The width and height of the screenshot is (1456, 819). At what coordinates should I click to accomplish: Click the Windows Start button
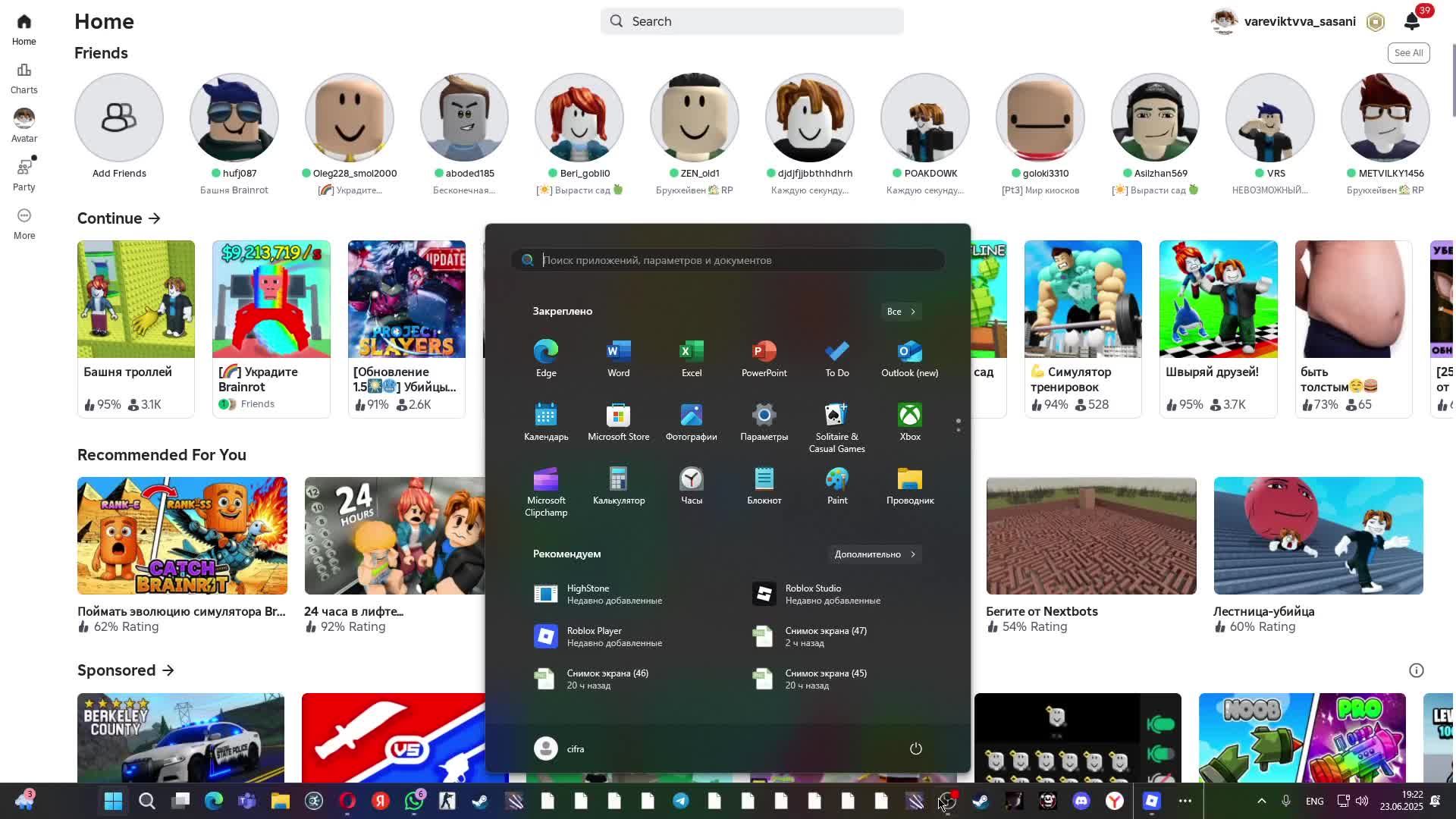[x=114, y=801]
